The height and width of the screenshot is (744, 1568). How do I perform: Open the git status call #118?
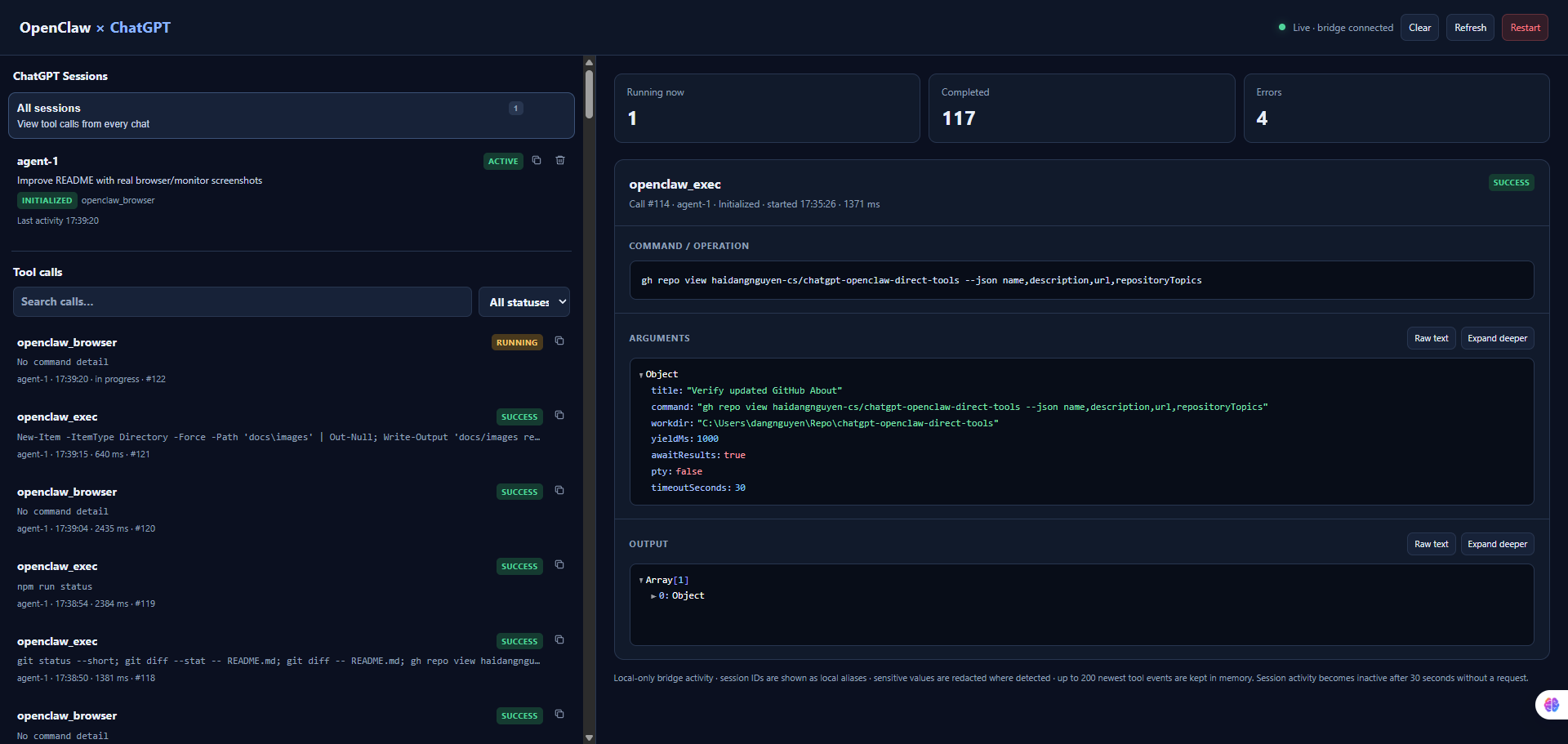(292, 659)
